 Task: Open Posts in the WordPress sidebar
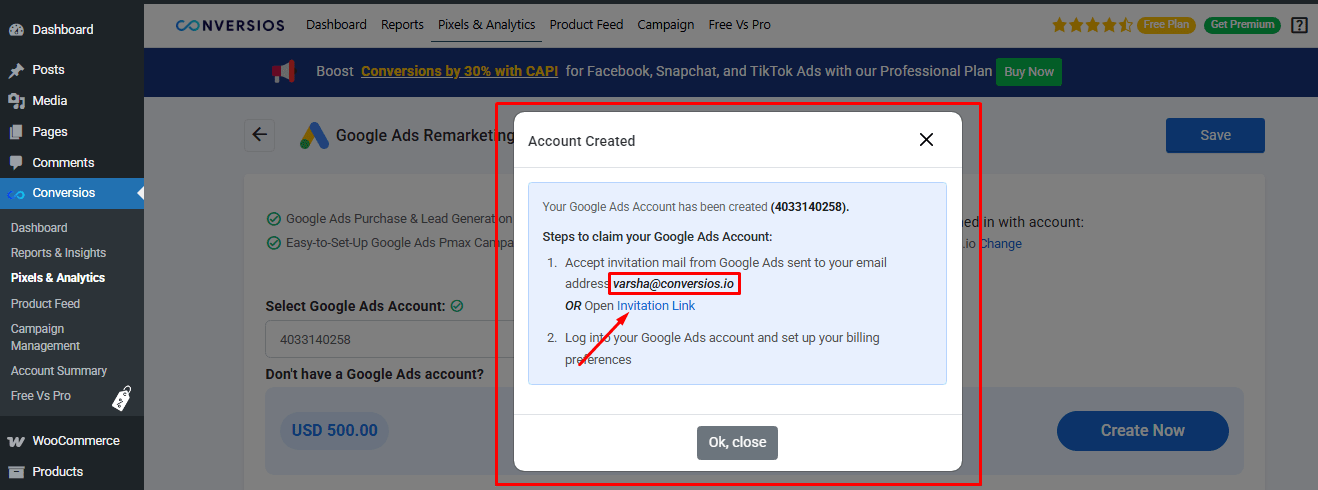[x=48, y=70]
